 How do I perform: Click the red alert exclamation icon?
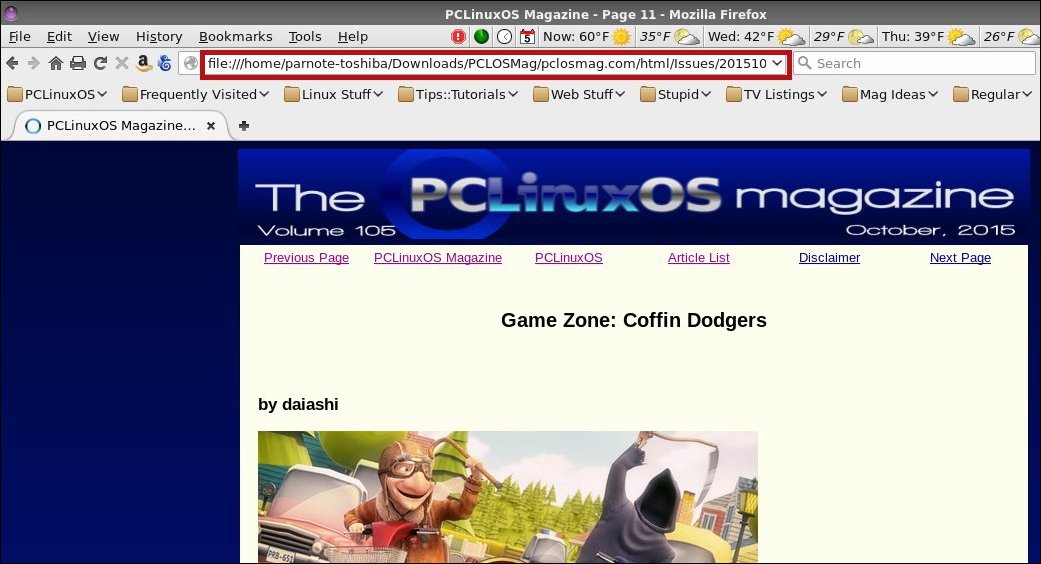(x=458, y=36)
